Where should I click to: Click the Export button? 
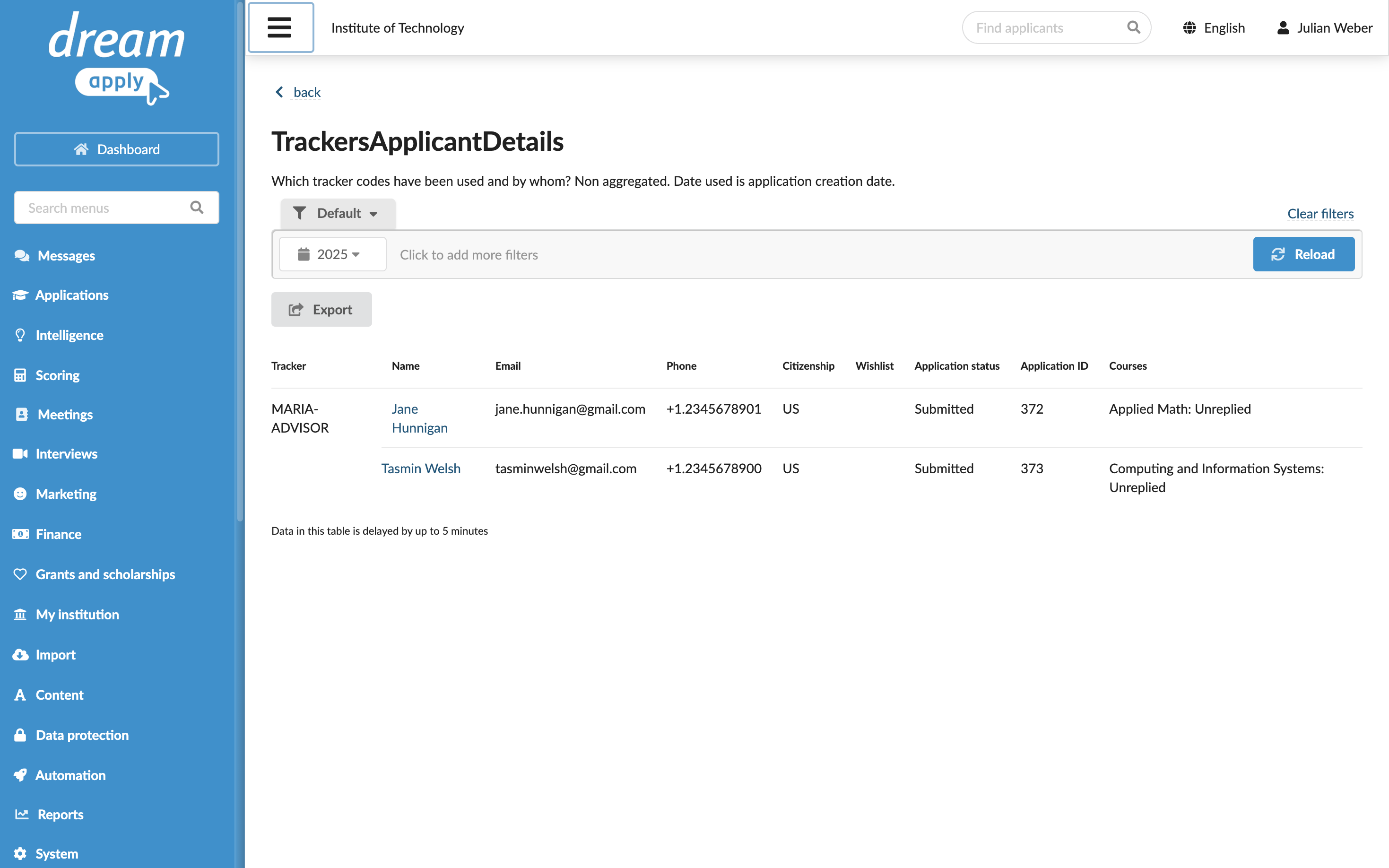pyautogui.click(x=321, y=309)
